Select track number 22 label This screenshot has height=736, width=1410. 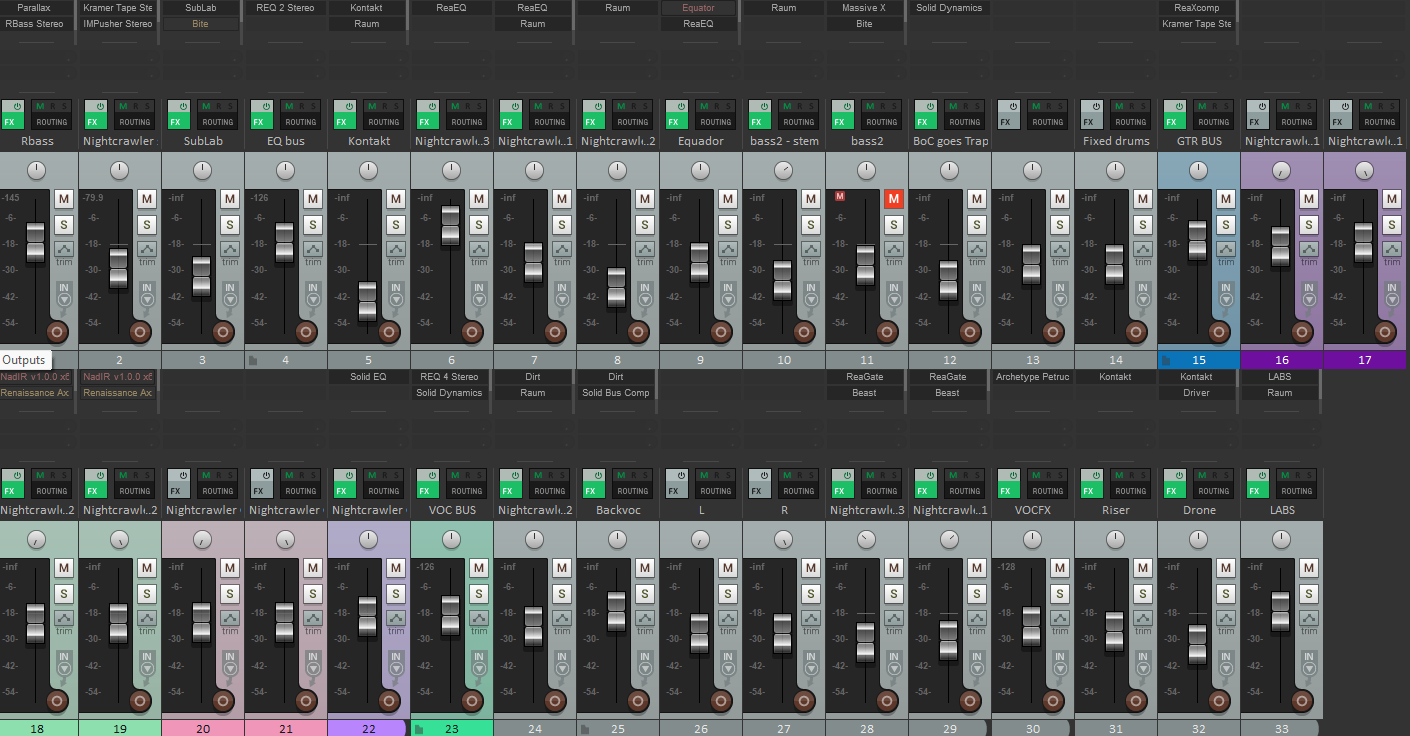pyautogui.click(x=369, y=729)
